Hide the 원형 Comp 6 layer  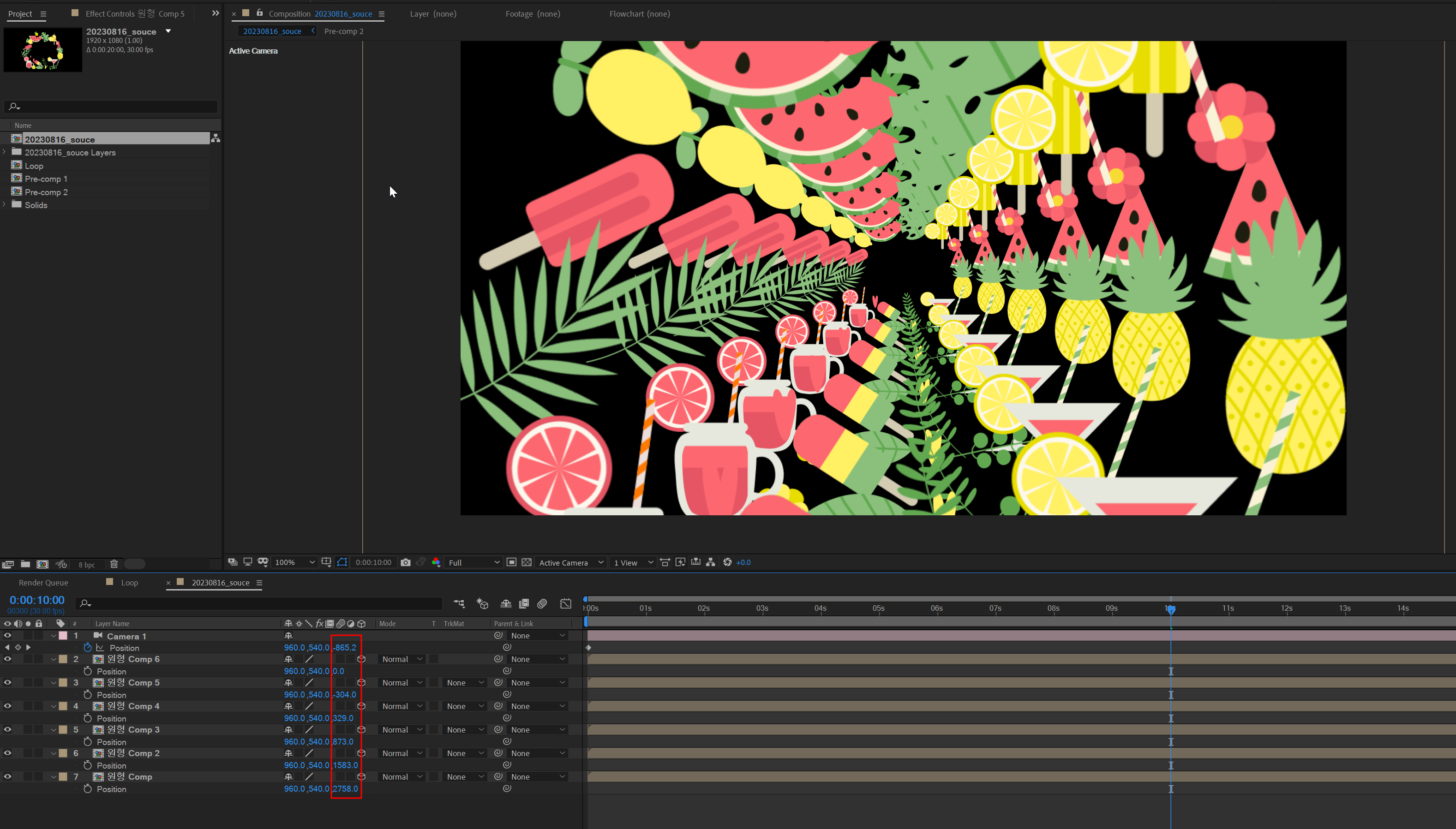point(7,659)
